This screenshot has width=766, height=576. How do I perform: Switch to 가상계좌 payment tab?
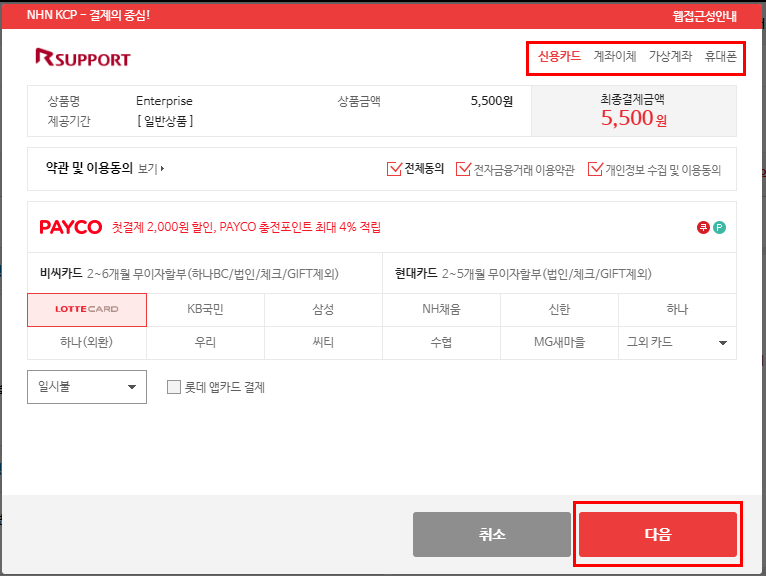point(670,56)
